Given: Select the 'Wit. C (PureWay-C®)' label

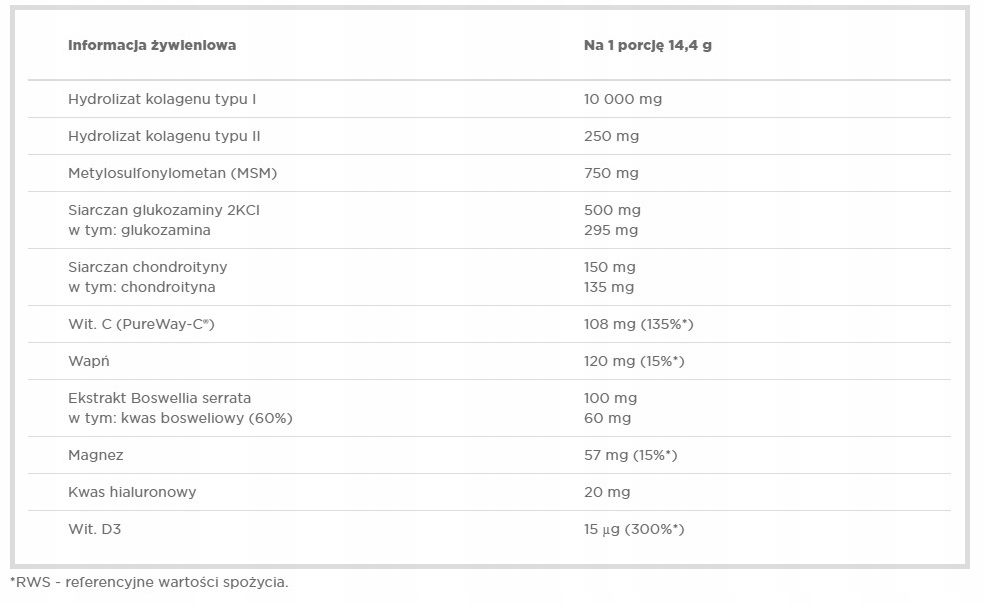Looking at the screenshot, I should [x=142, y=324].
